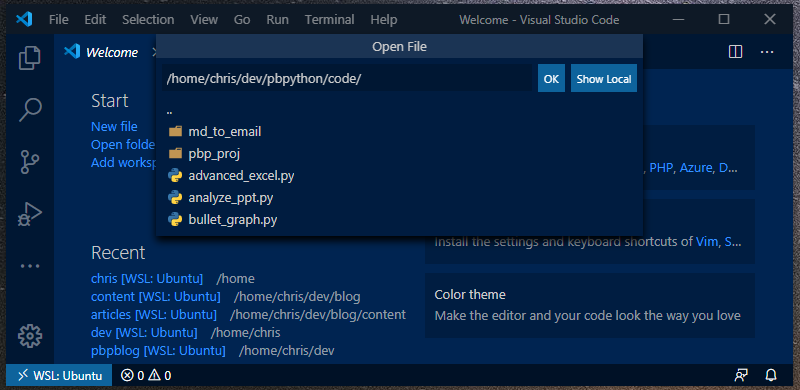Click the VS Code icon on Welcome tab
The width and height of the screenshot is (800, 390).
[72, 52]
